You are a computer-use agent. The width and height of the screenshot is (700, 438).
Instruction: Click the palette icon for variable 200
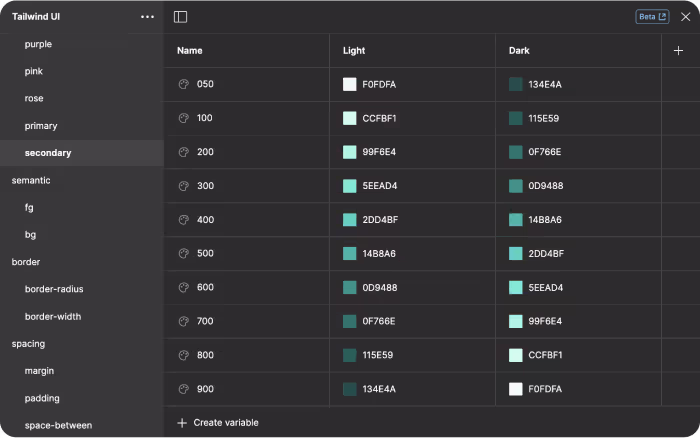[x=183, y=152]
